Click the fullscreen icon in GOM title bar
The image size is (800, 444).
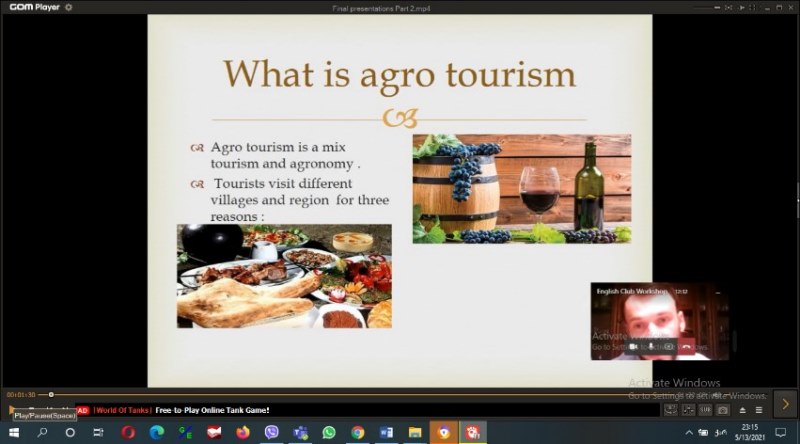click(x=753, y=8)
